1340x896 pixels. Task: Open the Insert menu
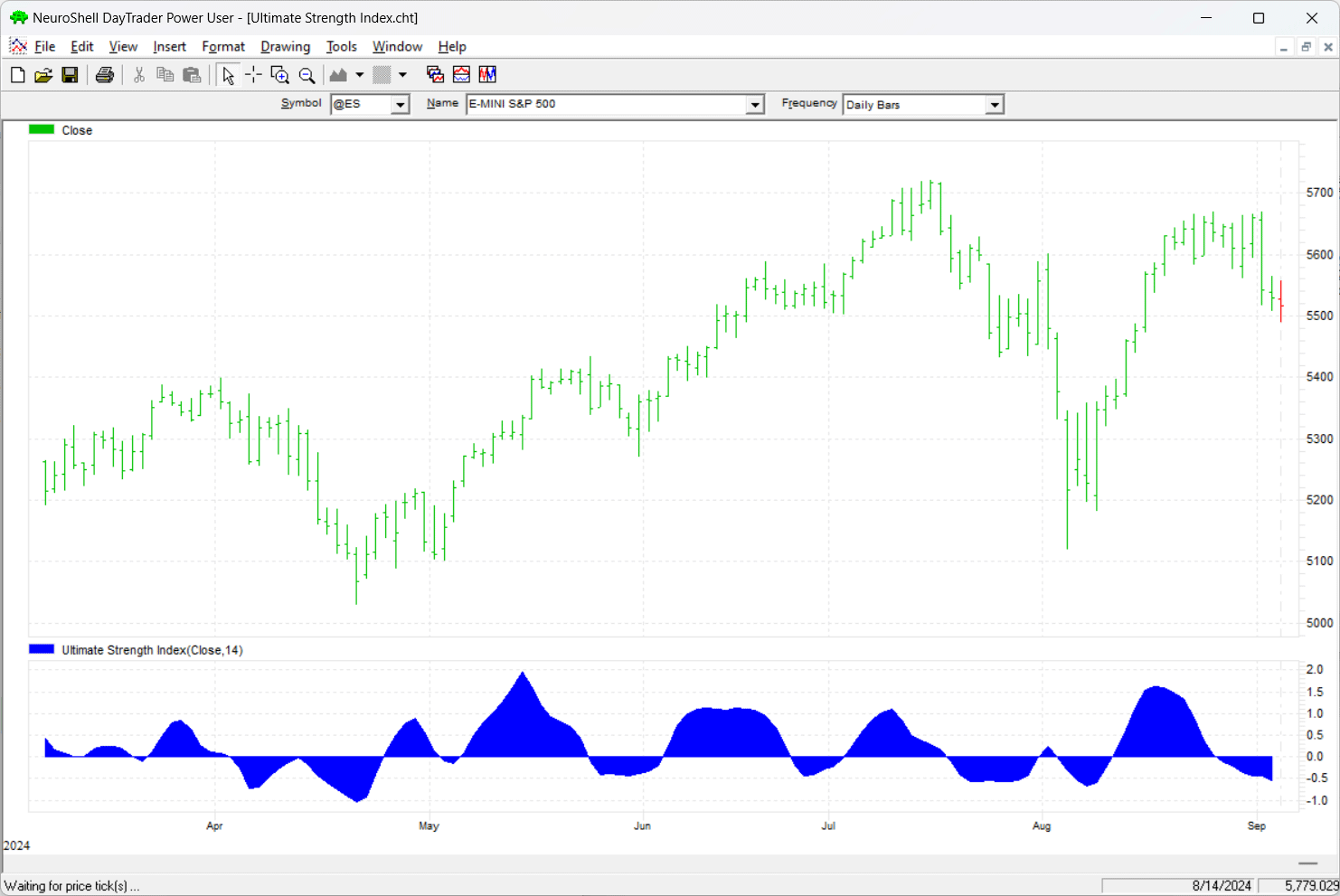pos(169,47)
